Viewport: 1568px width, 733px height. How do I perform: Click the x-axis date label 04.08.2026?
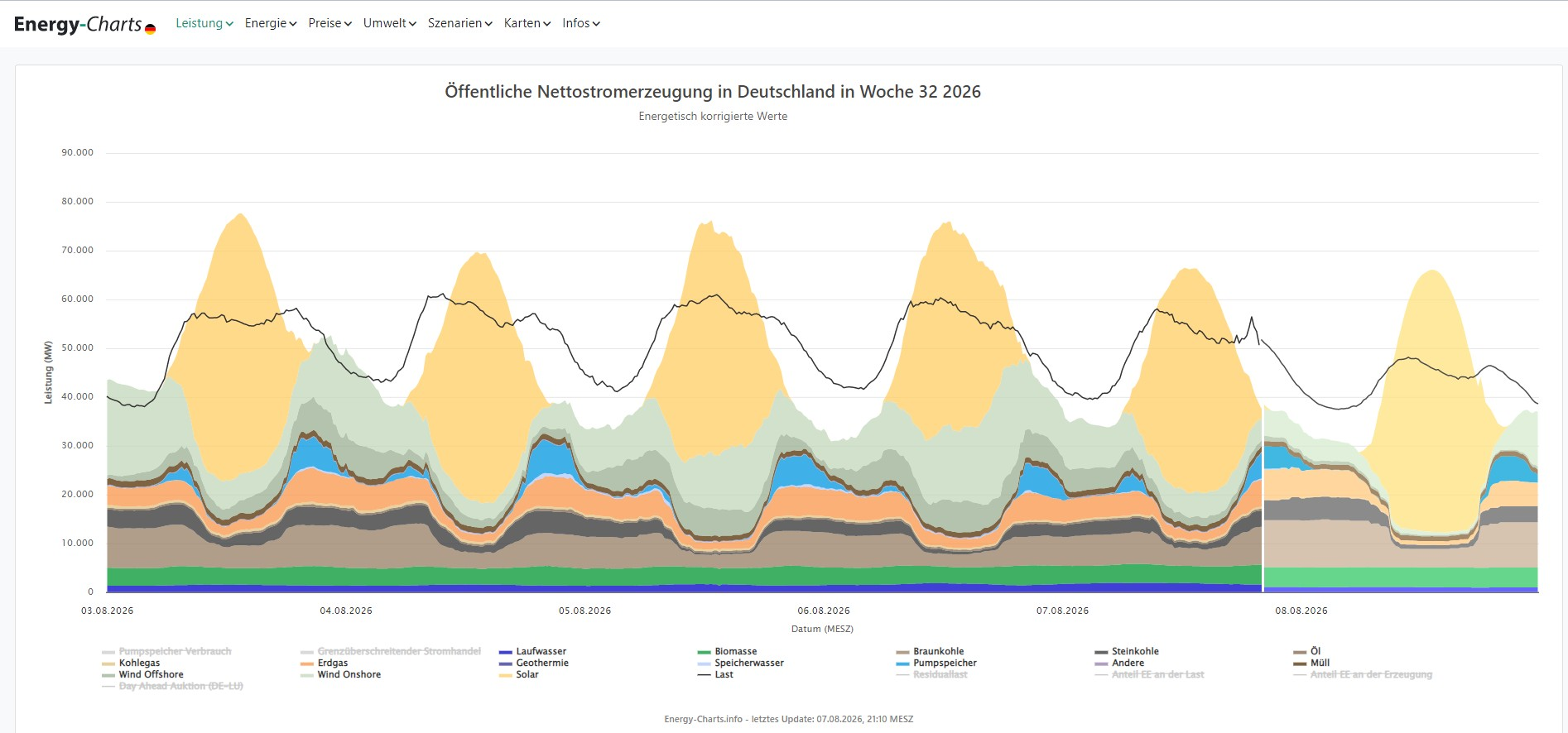(346, 611)
